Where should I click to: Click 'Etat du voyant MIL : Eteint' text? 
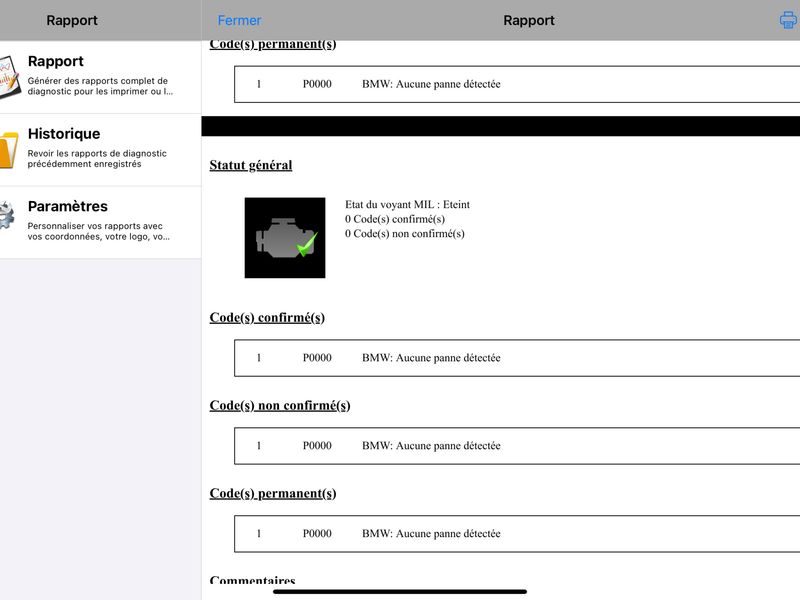pos(407,205)
